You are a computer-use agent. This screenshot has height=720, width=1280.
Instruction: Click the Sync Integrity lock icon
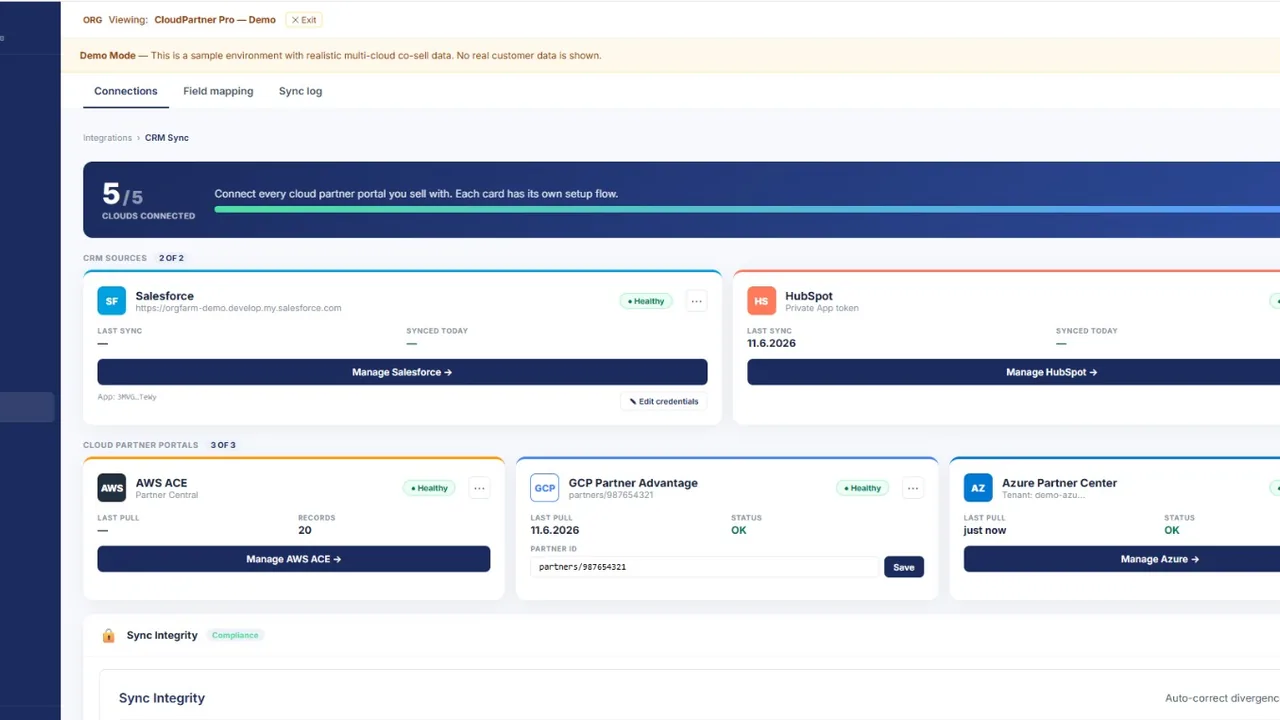(109, 636)
